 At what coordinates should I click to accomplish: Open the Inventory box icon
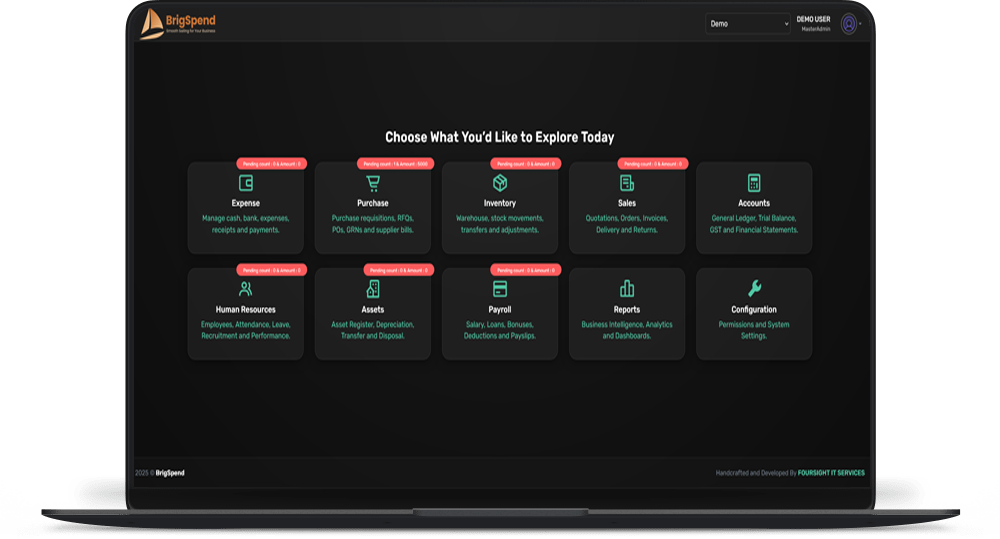point(499,183)
